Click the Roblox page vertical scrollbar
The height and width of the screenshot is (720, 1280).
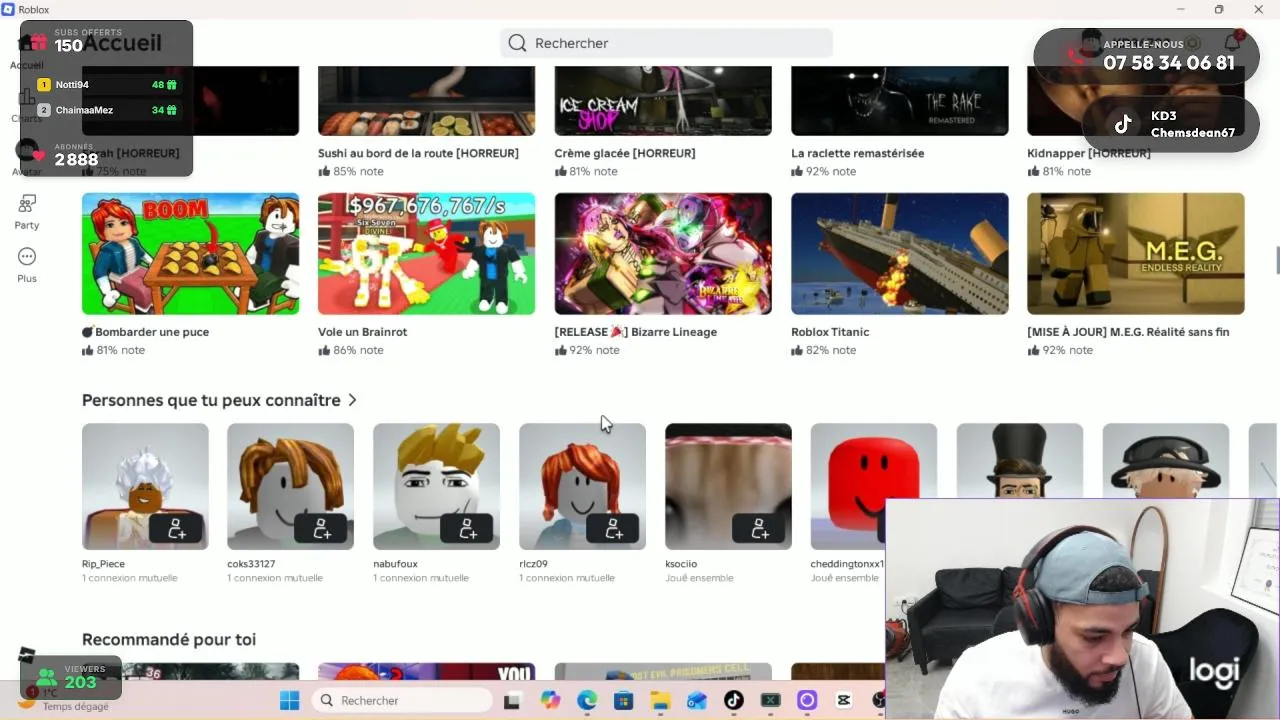[1276, 260]
